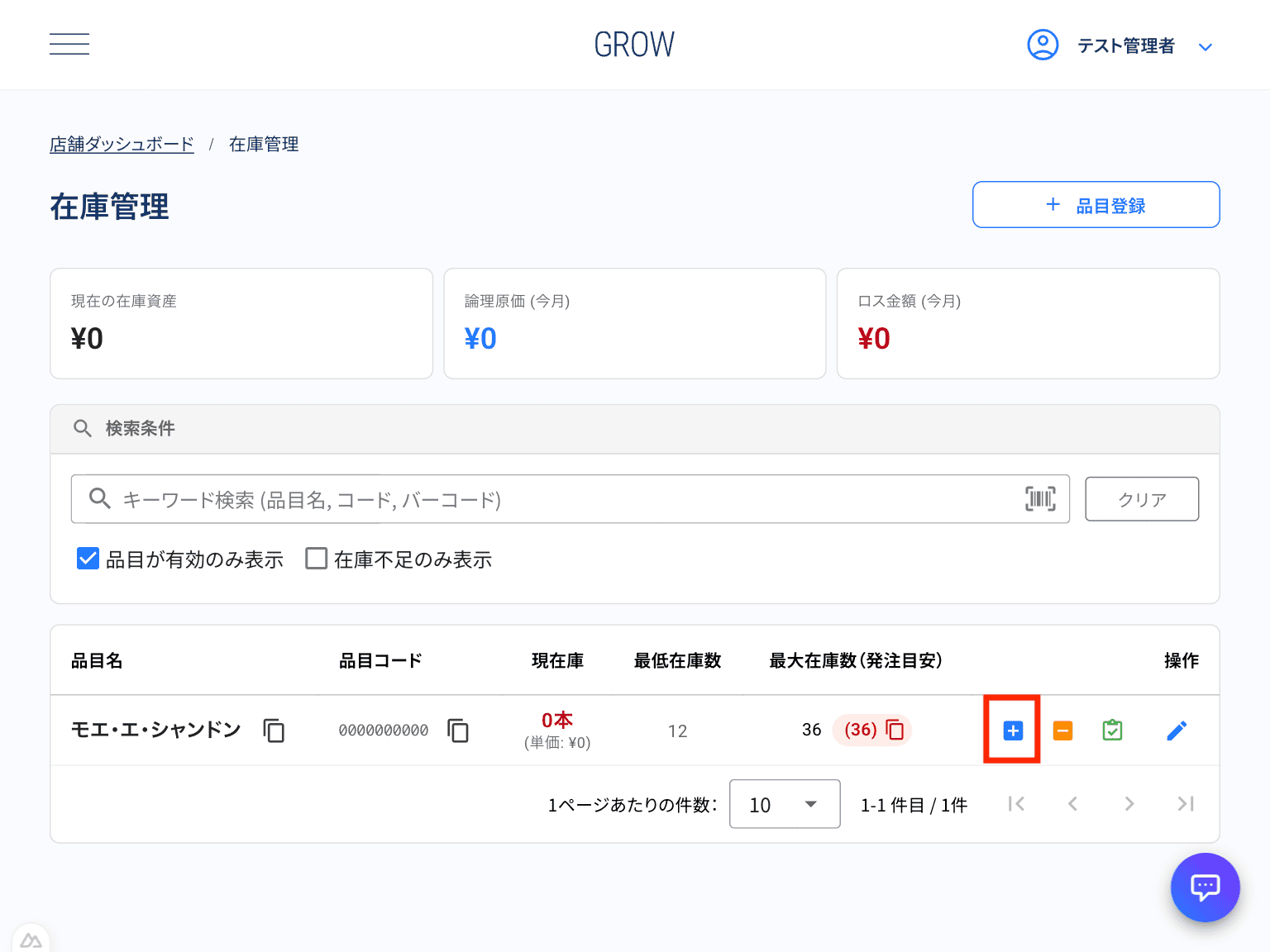
Task: Edit モエ・エ・シャンドン with the pencil icon
Action: tap(1177, 730)
